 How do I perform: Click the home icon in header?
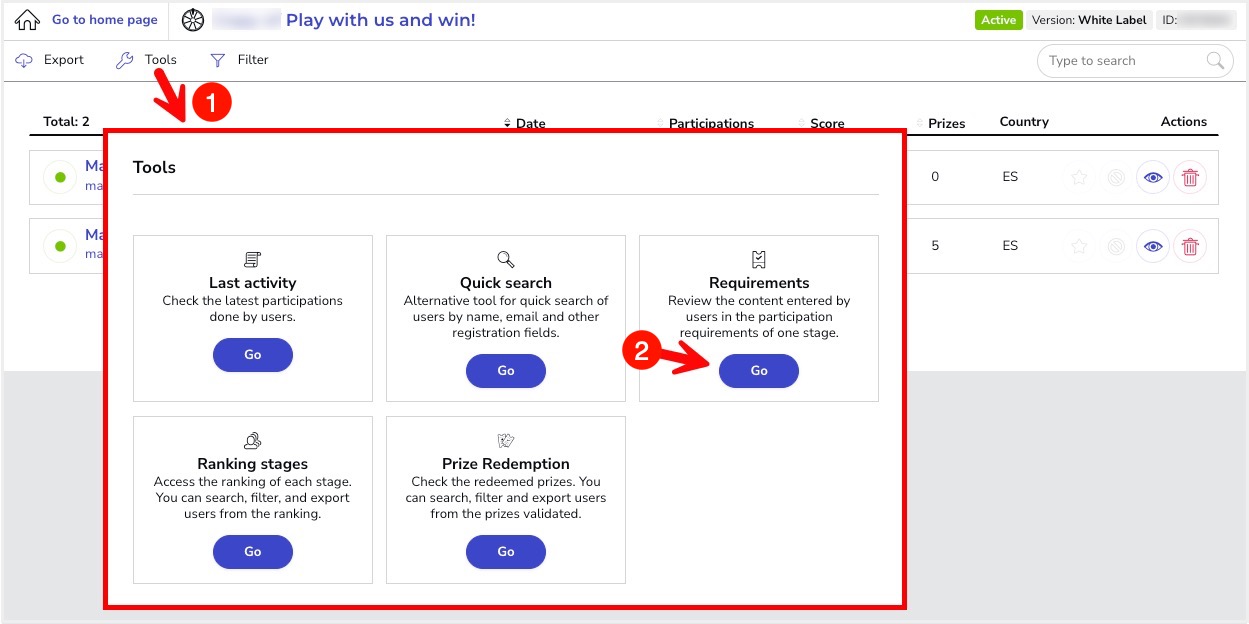pyautogui.click(x=27, y=20)
